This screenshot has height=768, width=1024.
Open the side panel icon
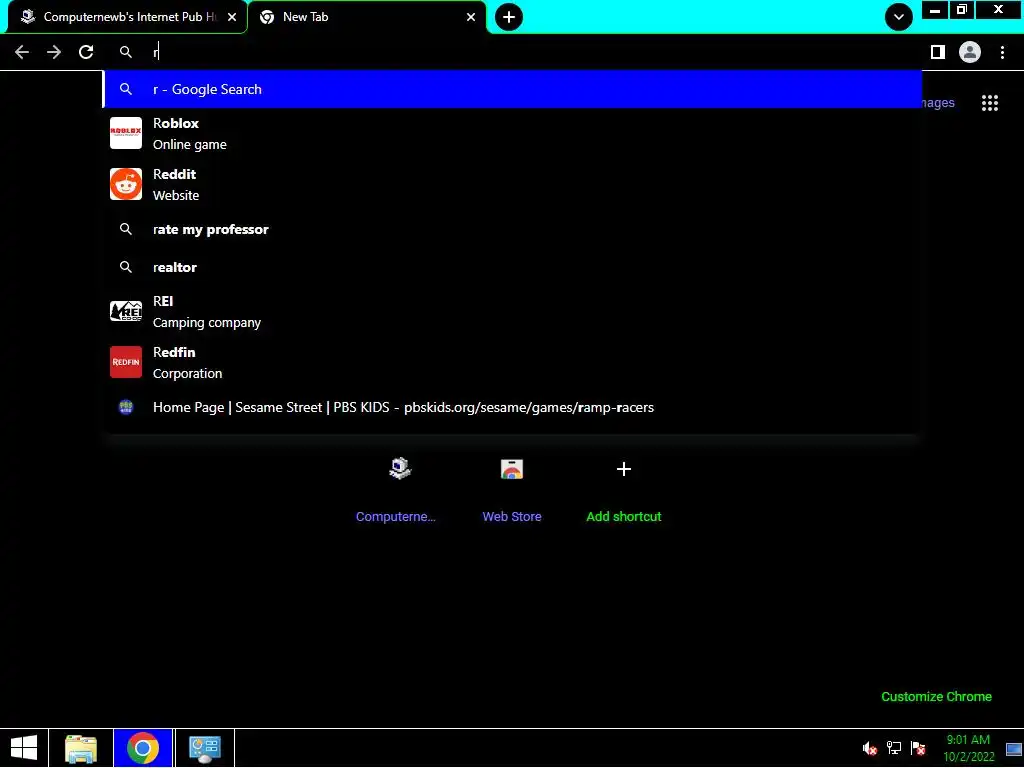[x=938, y=52]
